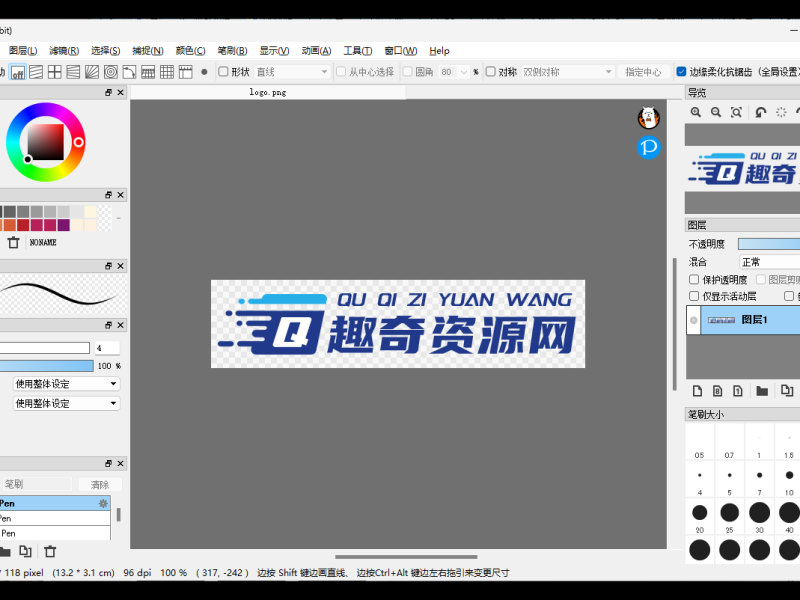Open the 颜色 color menu
The image size is (800, 600).
point(190,51)
